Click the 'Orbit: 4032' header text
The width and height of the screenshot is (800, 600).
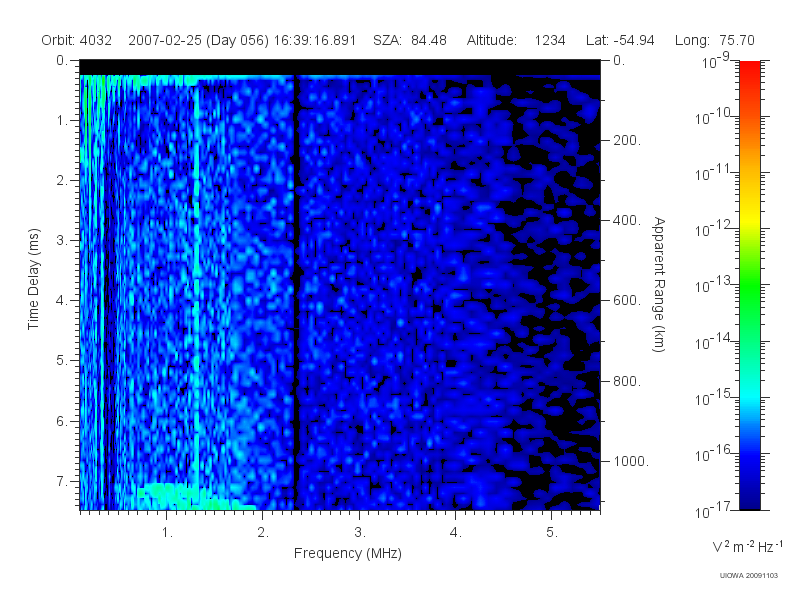(77, 40)
